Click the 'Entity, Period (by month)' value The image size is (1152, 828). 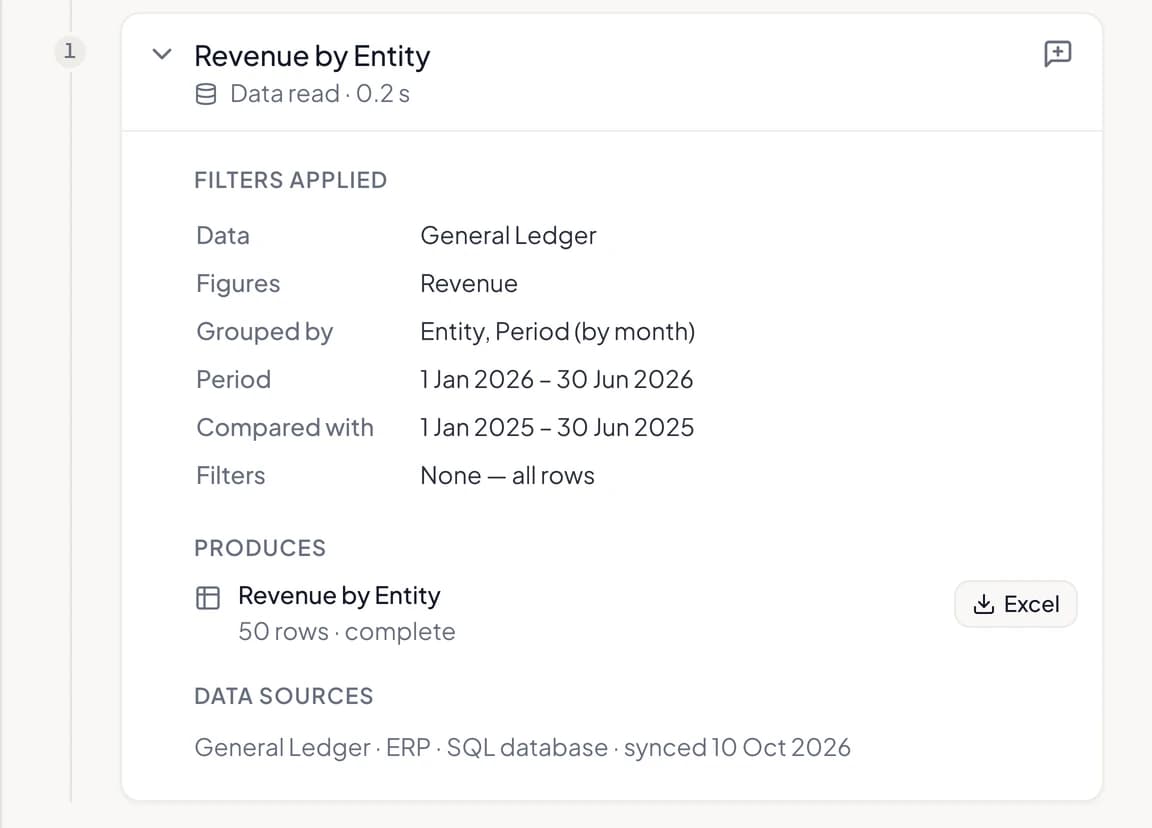tap(558, 331)
